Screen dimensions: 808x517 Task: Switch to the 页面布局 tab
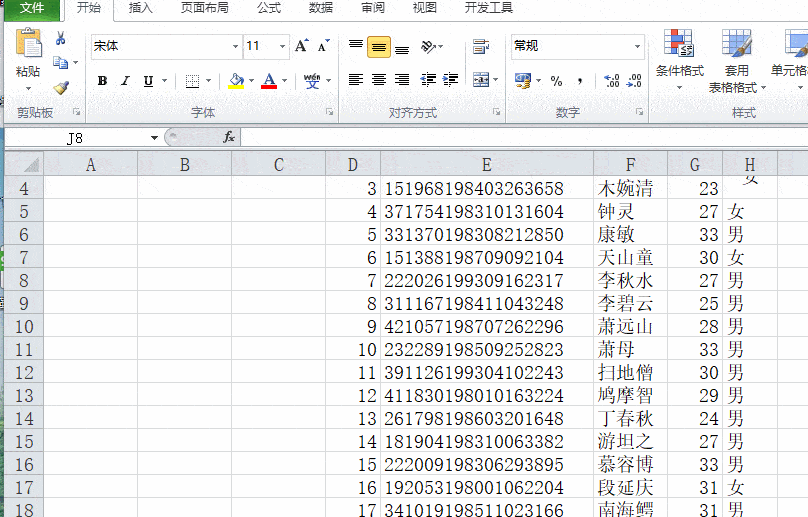pyautogui.click(x=205, y=8)
